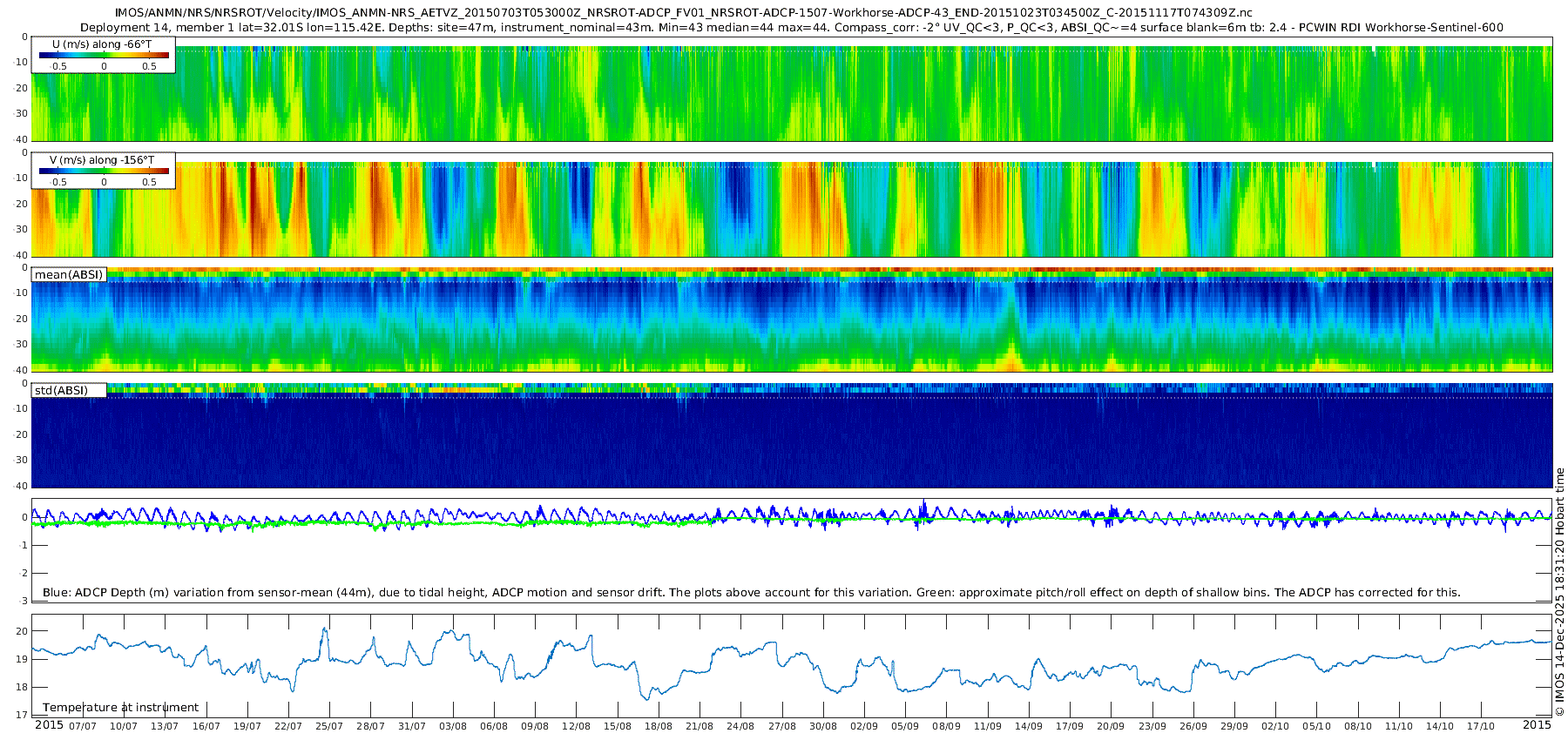Click the V velocity colorbar gradient
The image size is (1568, 740).
[x=104, y=172]
